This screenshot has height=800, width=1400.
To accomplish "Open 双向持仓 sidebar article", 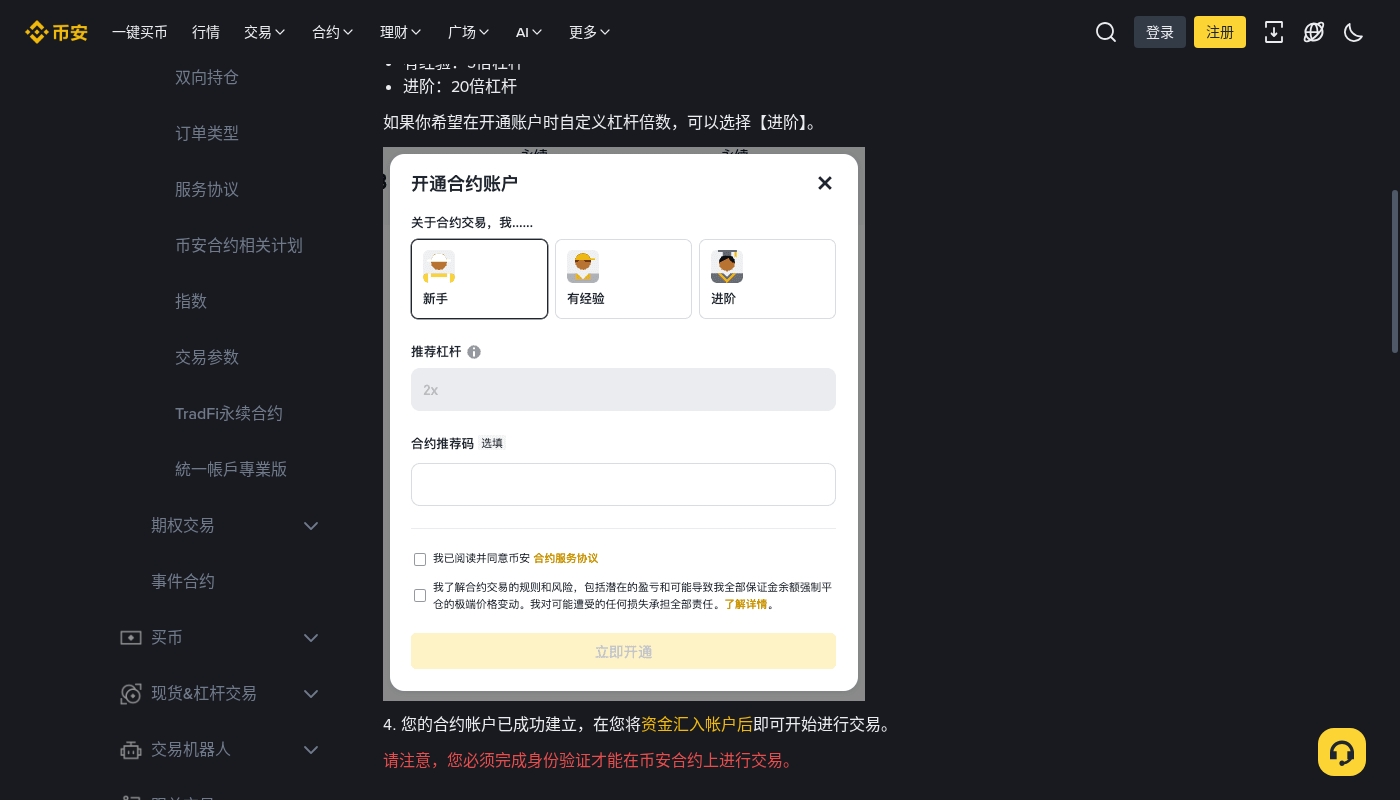I will pos(207,77).
